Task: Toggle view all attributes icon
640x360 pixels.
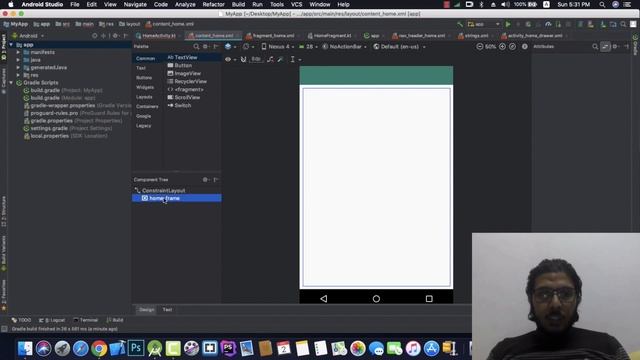Action: click(605, 47)
